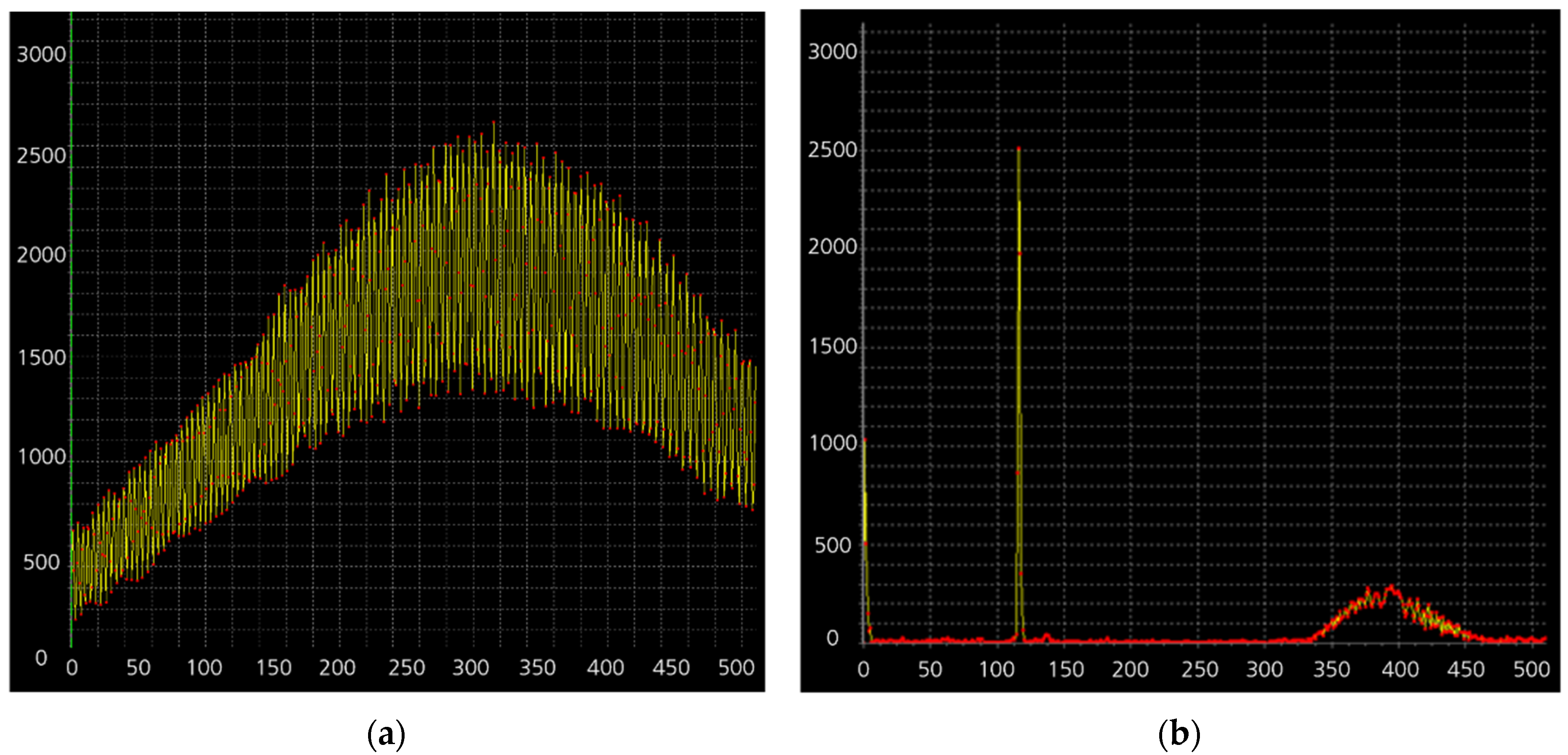1568x755 pixels.
Task: Click the '2500' y-axis label in plot (b)
Action: [x=833, y=150]
